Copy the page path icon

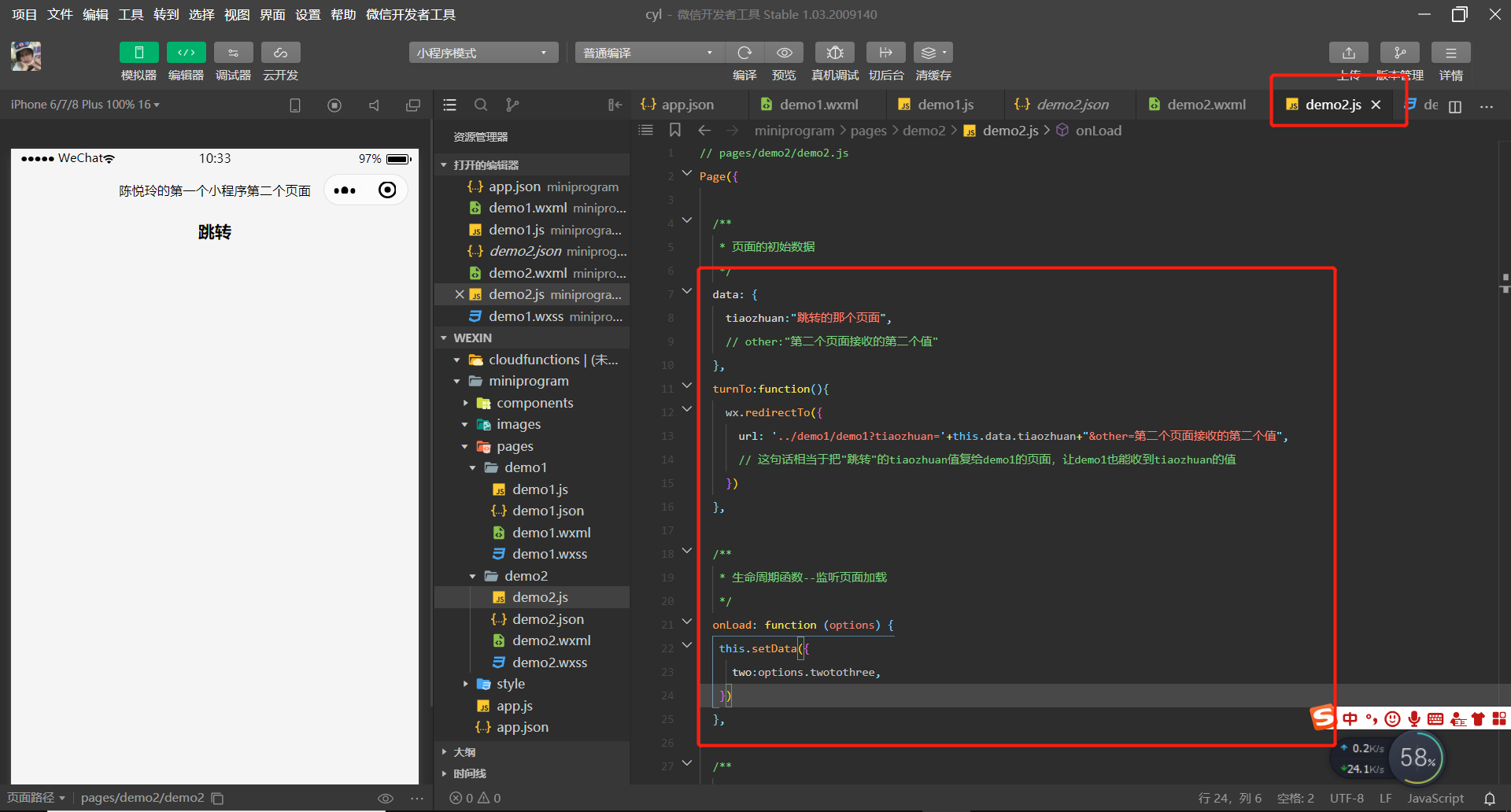[x=218, y=799]
